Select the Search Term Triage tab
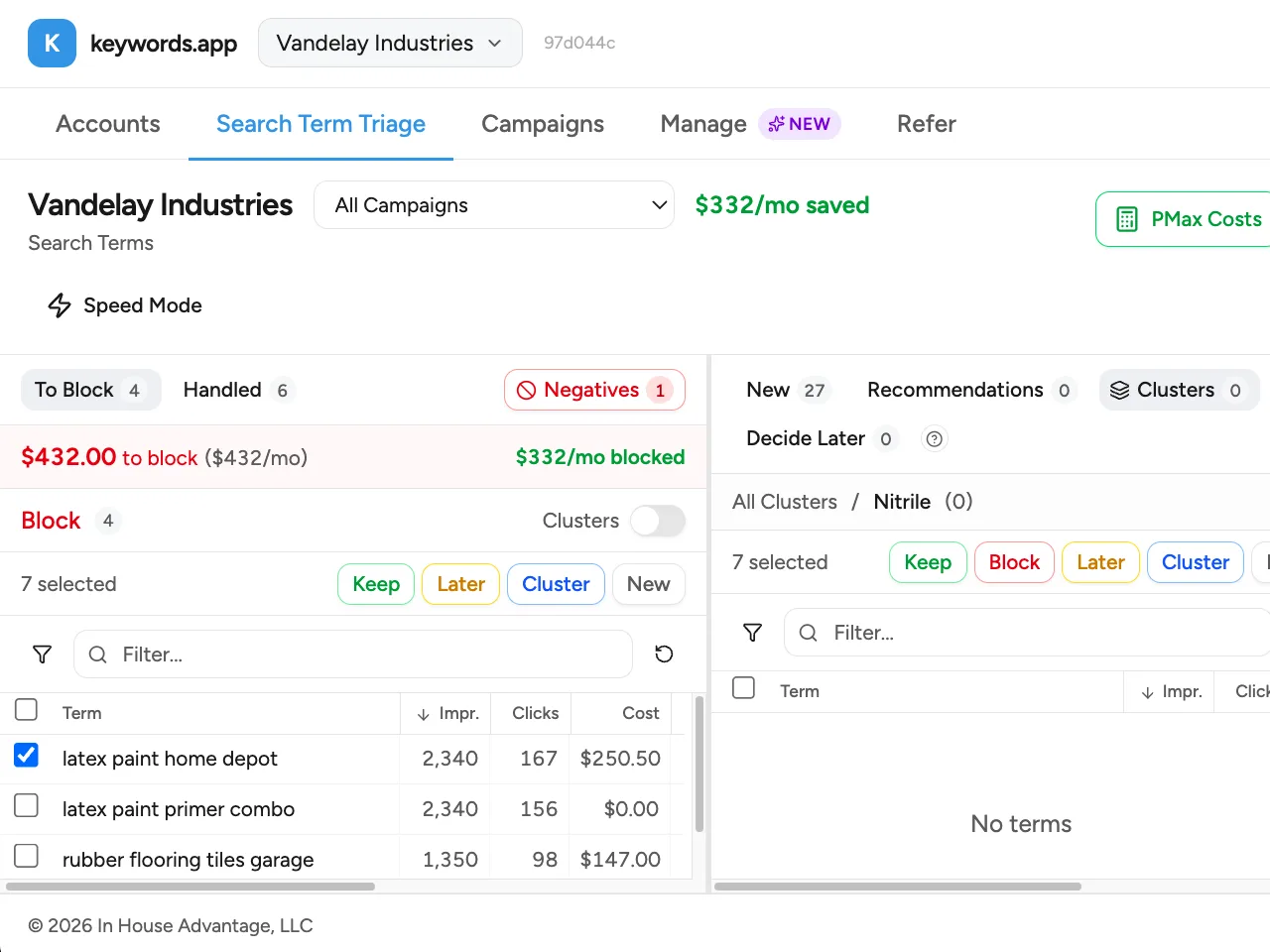1270x952 pixels. (320, 124)
